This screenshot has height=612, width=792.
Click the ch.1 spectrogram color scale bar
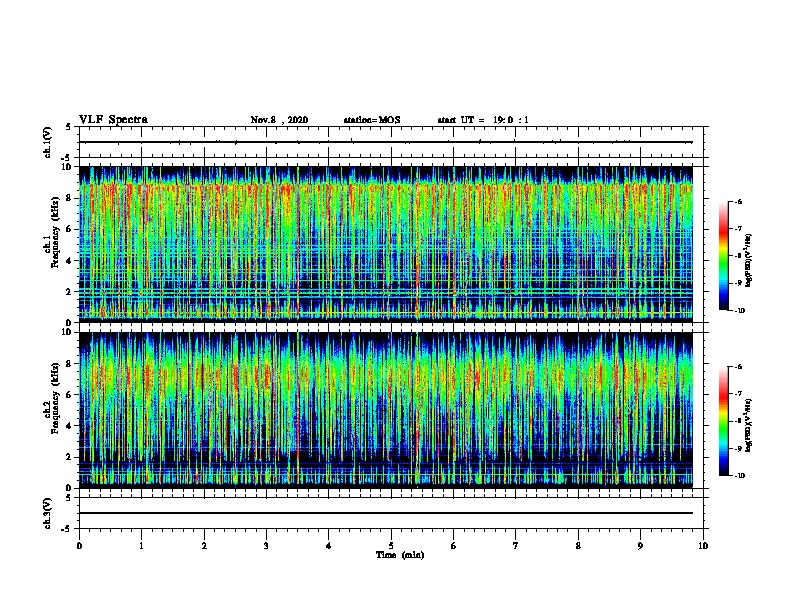tap(724, 256)
